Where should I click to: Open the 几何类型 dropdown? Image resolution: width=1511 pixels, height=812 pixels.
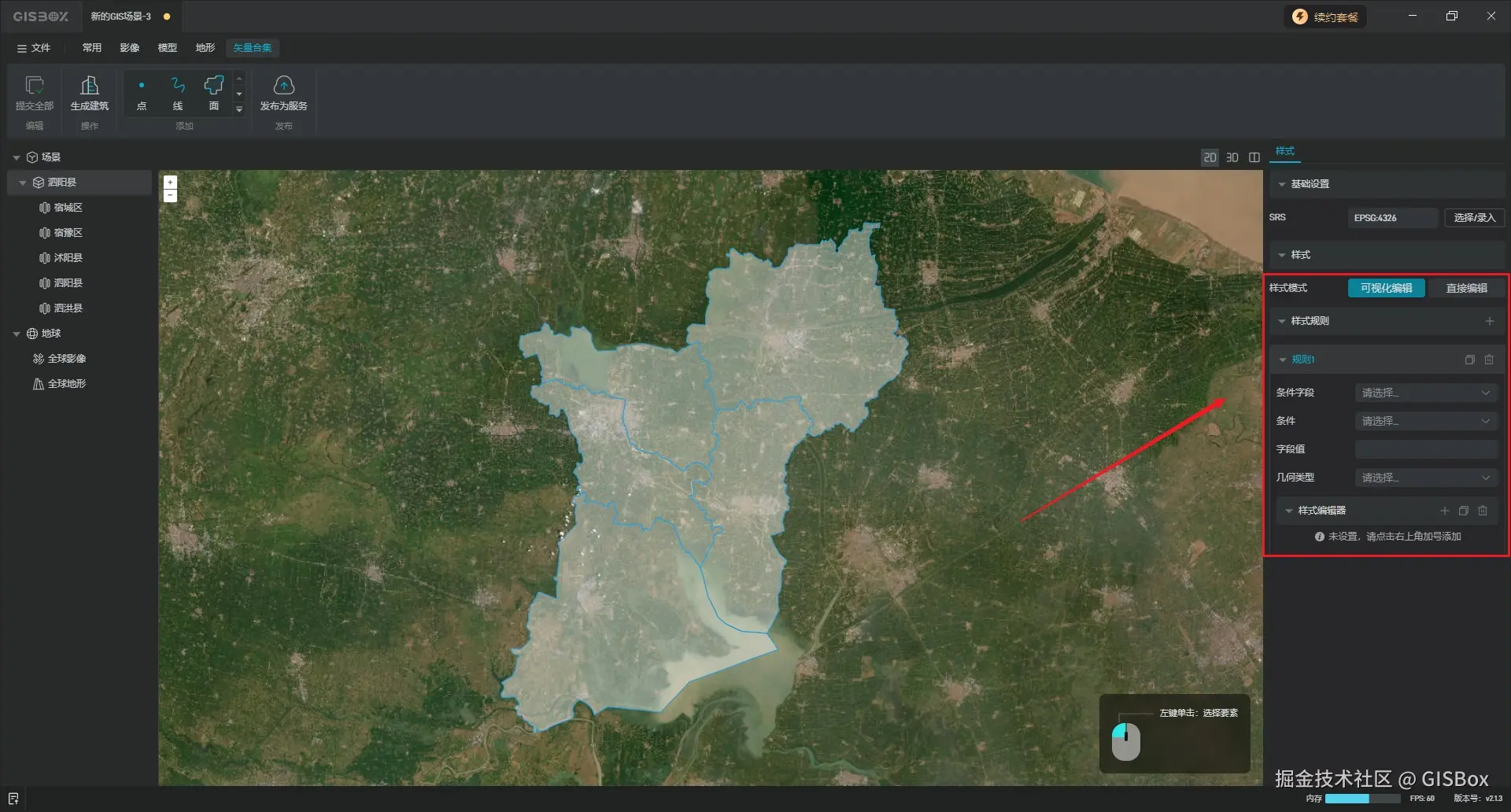click(1426, 478)
